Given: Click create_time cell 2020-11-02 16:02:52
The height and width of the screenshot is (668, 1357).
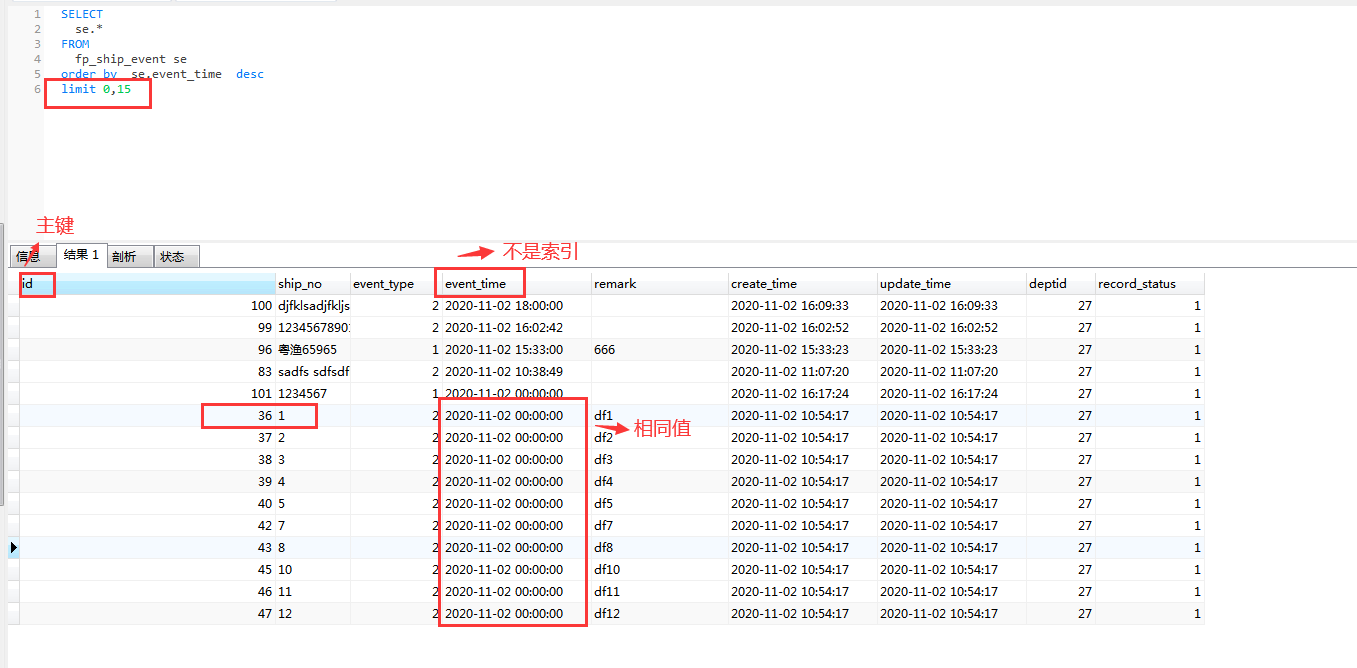Looking at the screenshot, I should click(x=803, y=328).
